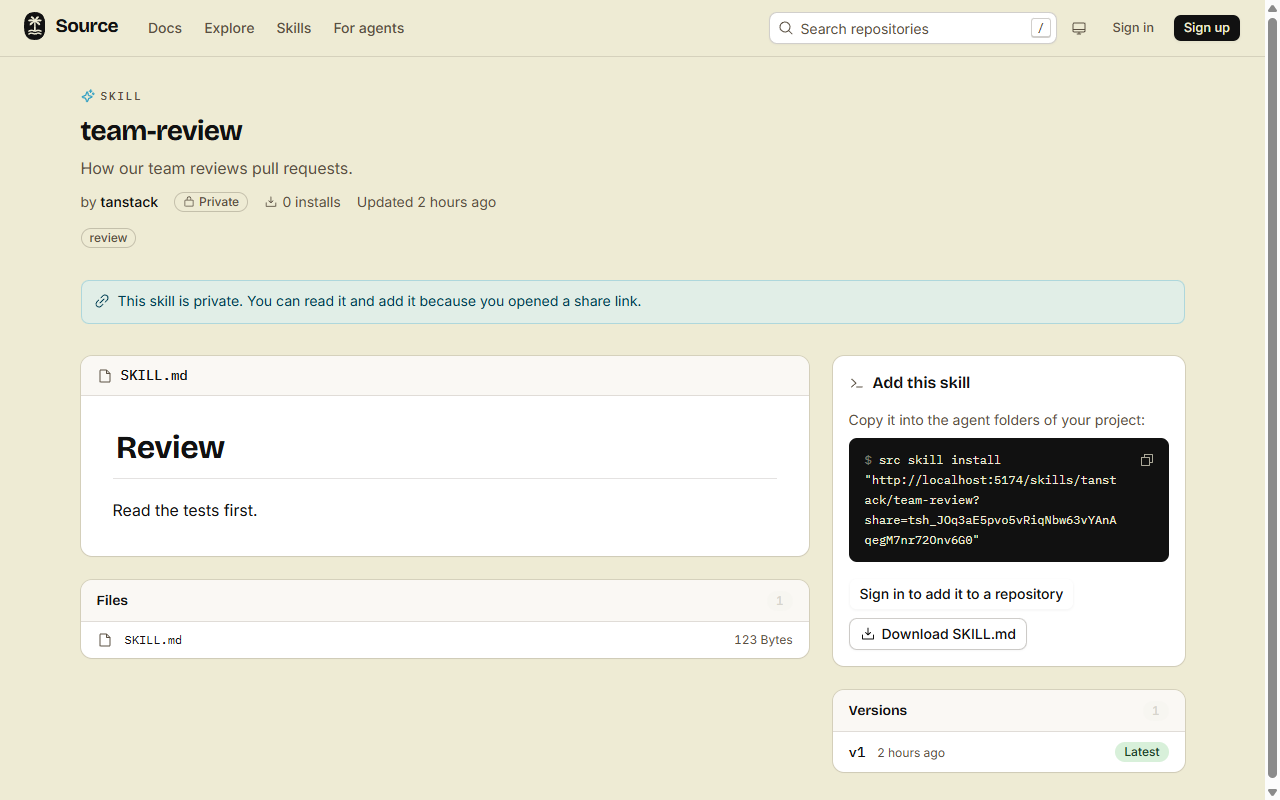The image size is (1280, 800).
Task: Select version v1 in Versions list
Action: click(x=857, y=752)
